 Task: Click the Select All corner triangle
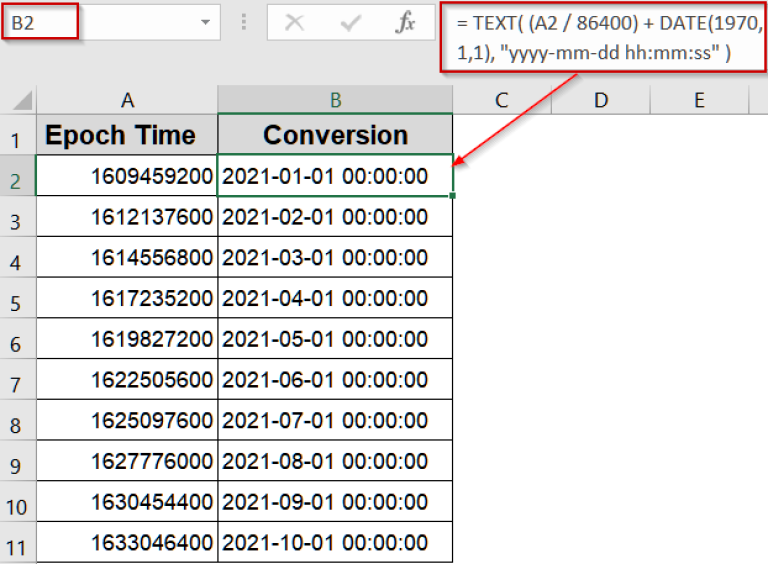(23, 100)
